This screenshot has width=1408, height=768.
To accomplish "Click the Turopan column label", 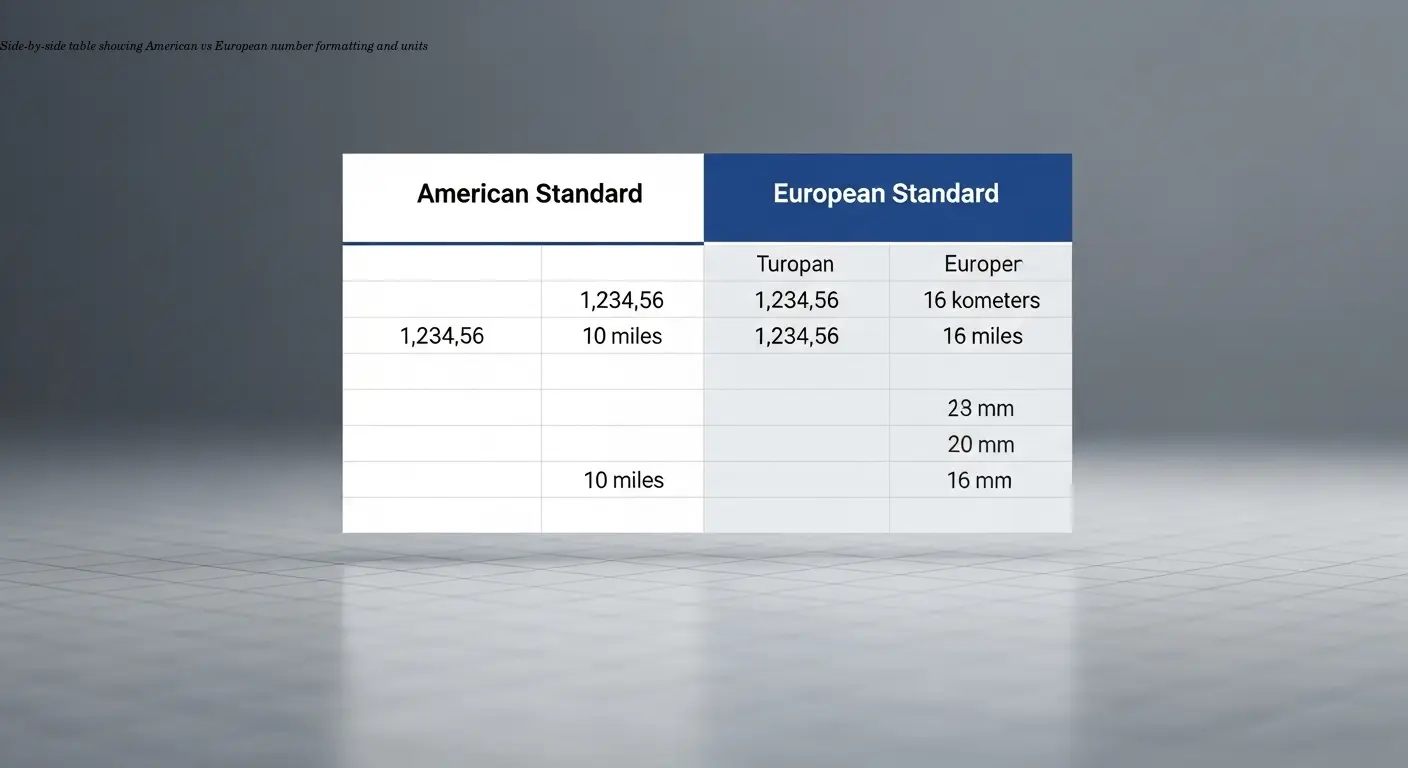I will pyautogui.click(x=795, y=263).
